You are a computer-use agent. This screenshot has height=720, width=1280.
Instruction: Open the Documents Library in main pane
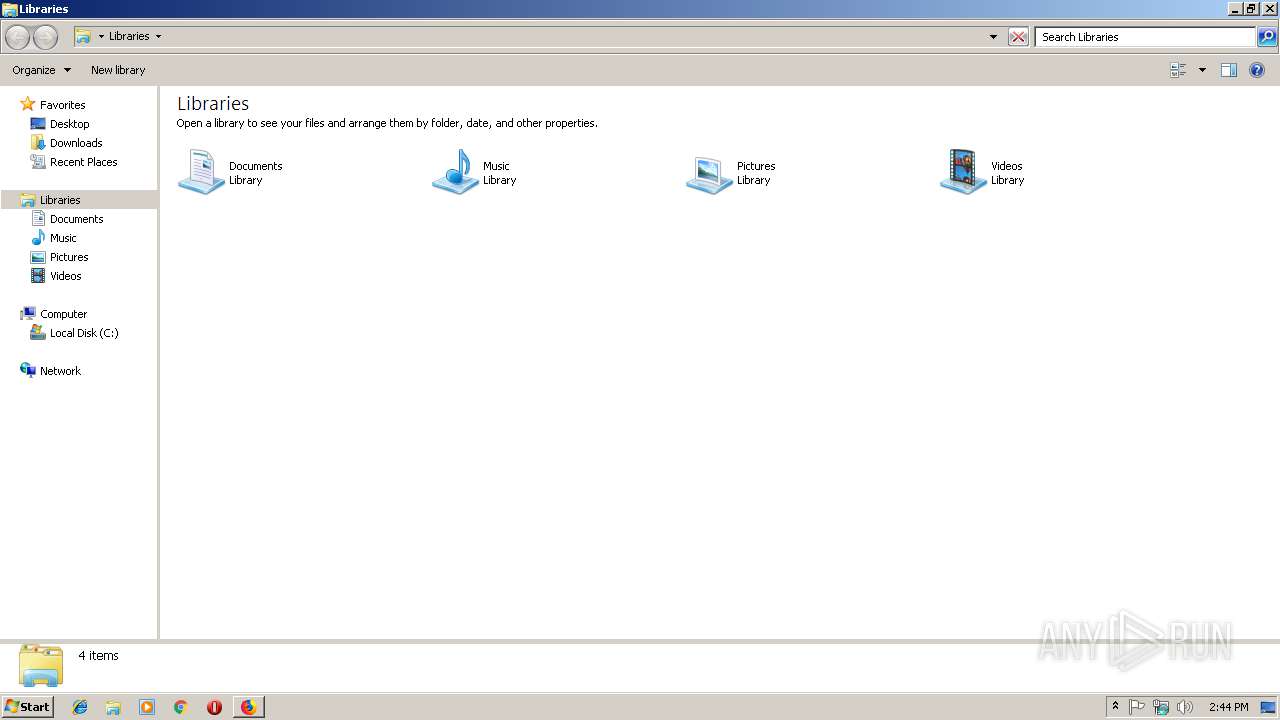click(231, 172)
